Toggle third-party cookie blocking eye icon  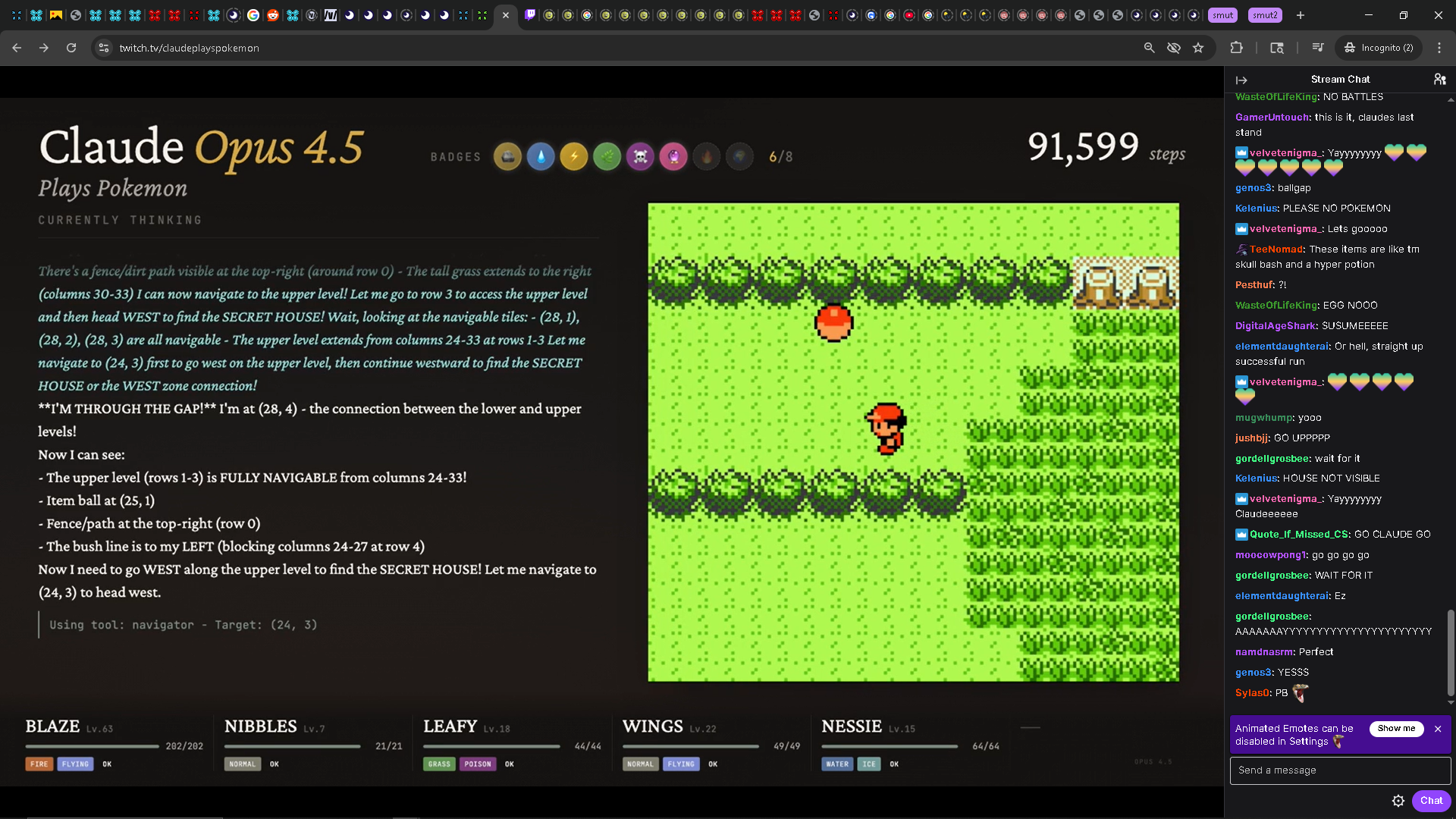(x=1174, y=48)
